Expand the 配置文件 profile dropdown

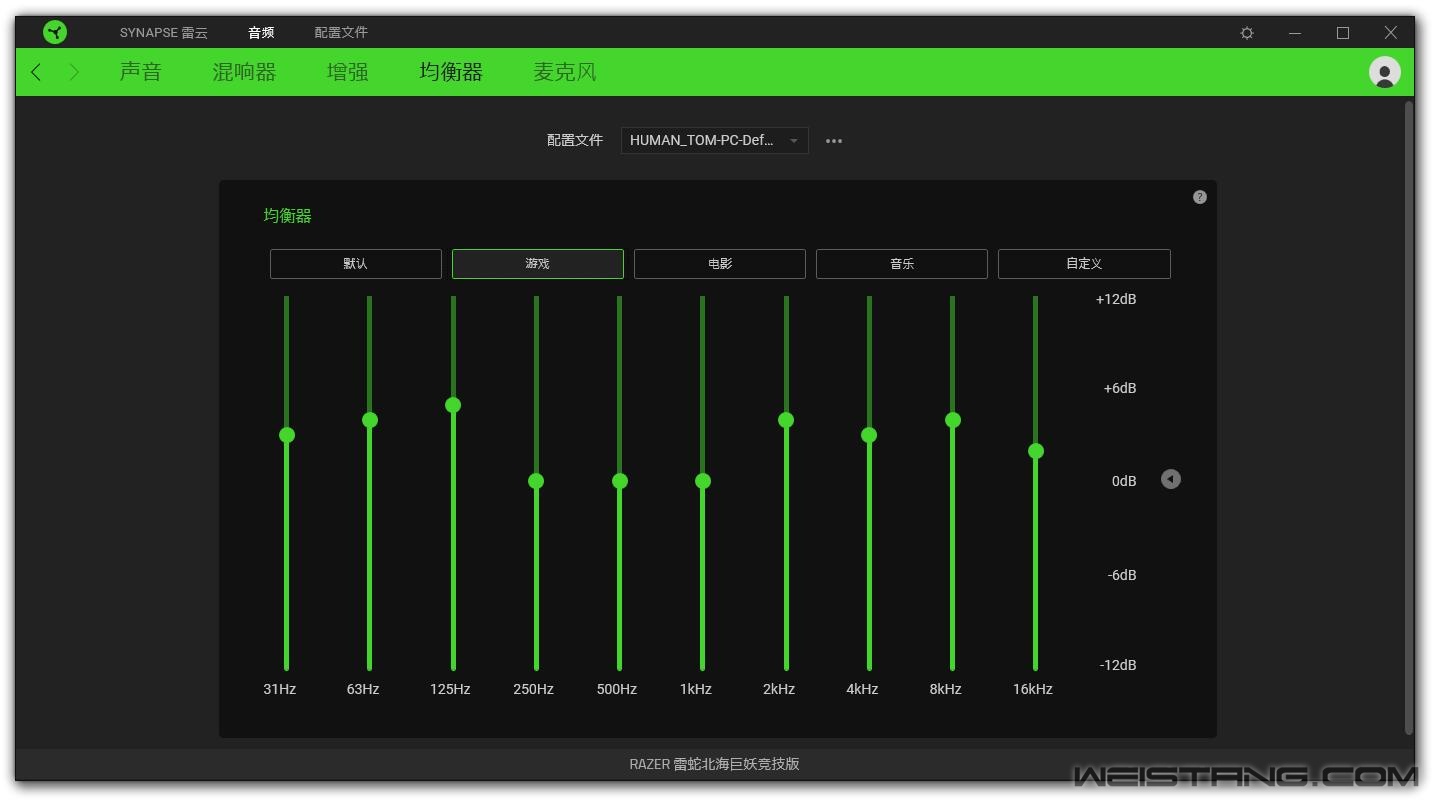click(x=714, y=141)
